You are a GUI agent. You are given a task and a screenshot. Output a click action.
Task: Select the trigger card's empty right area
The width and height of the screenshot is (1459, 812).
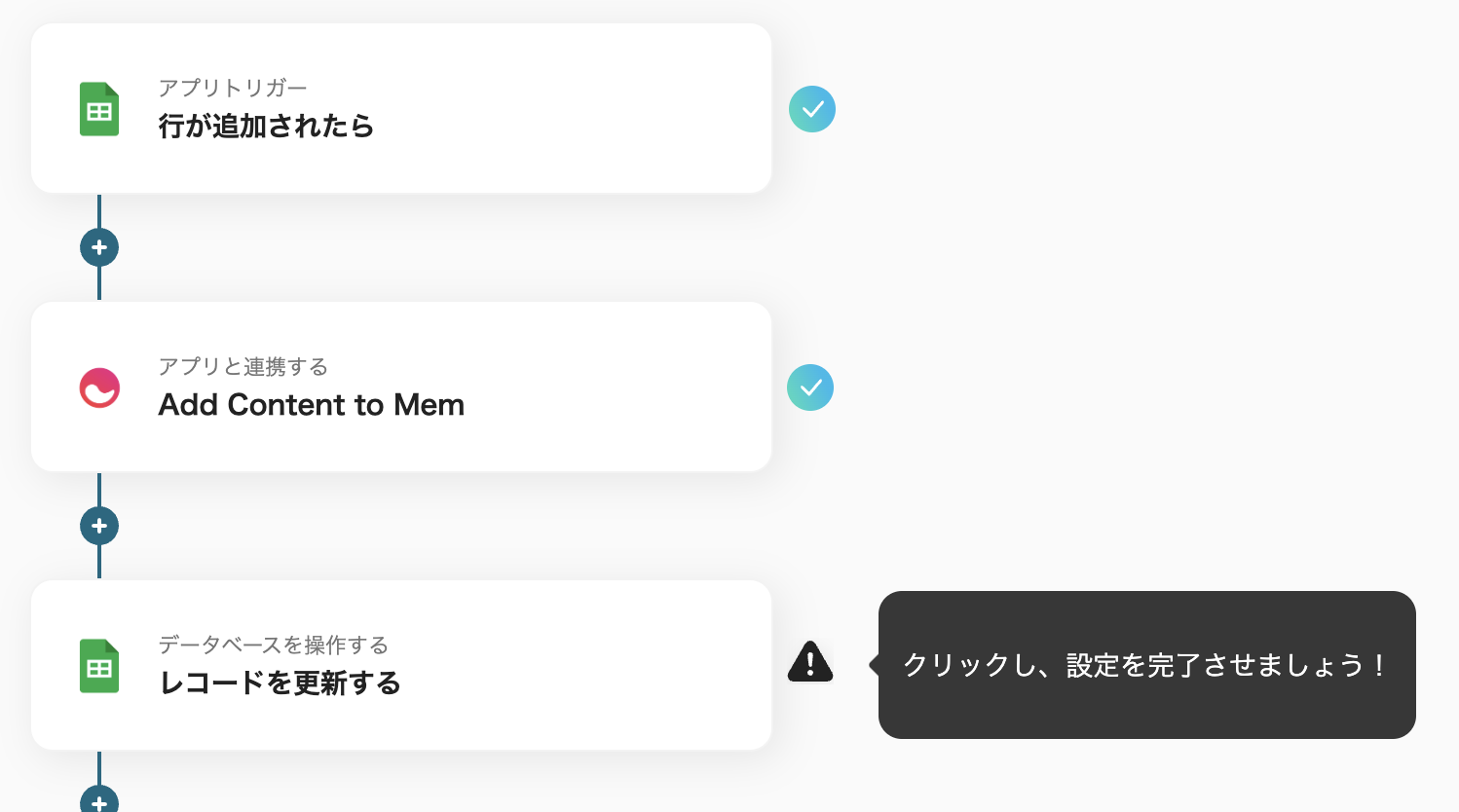(604, 109)
